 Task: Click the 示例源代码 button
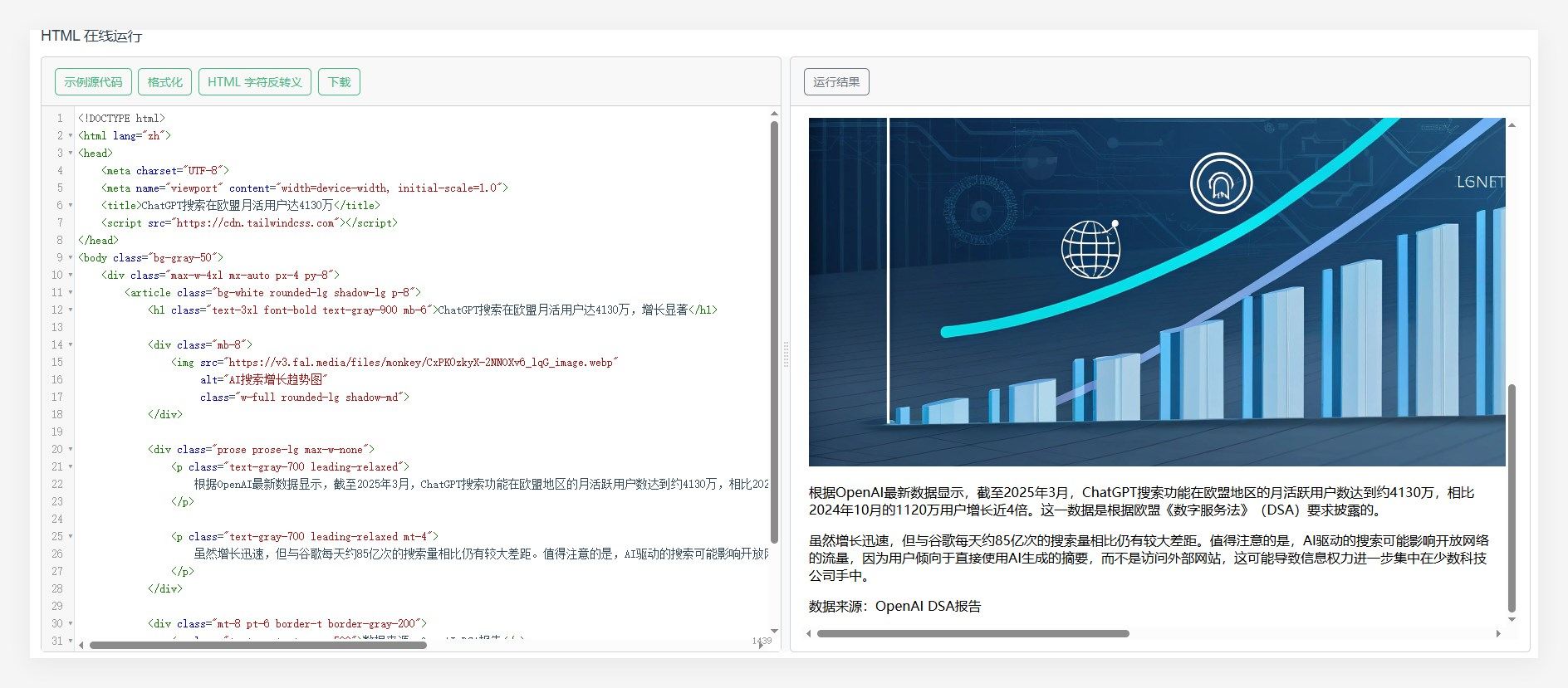[93, 82]
